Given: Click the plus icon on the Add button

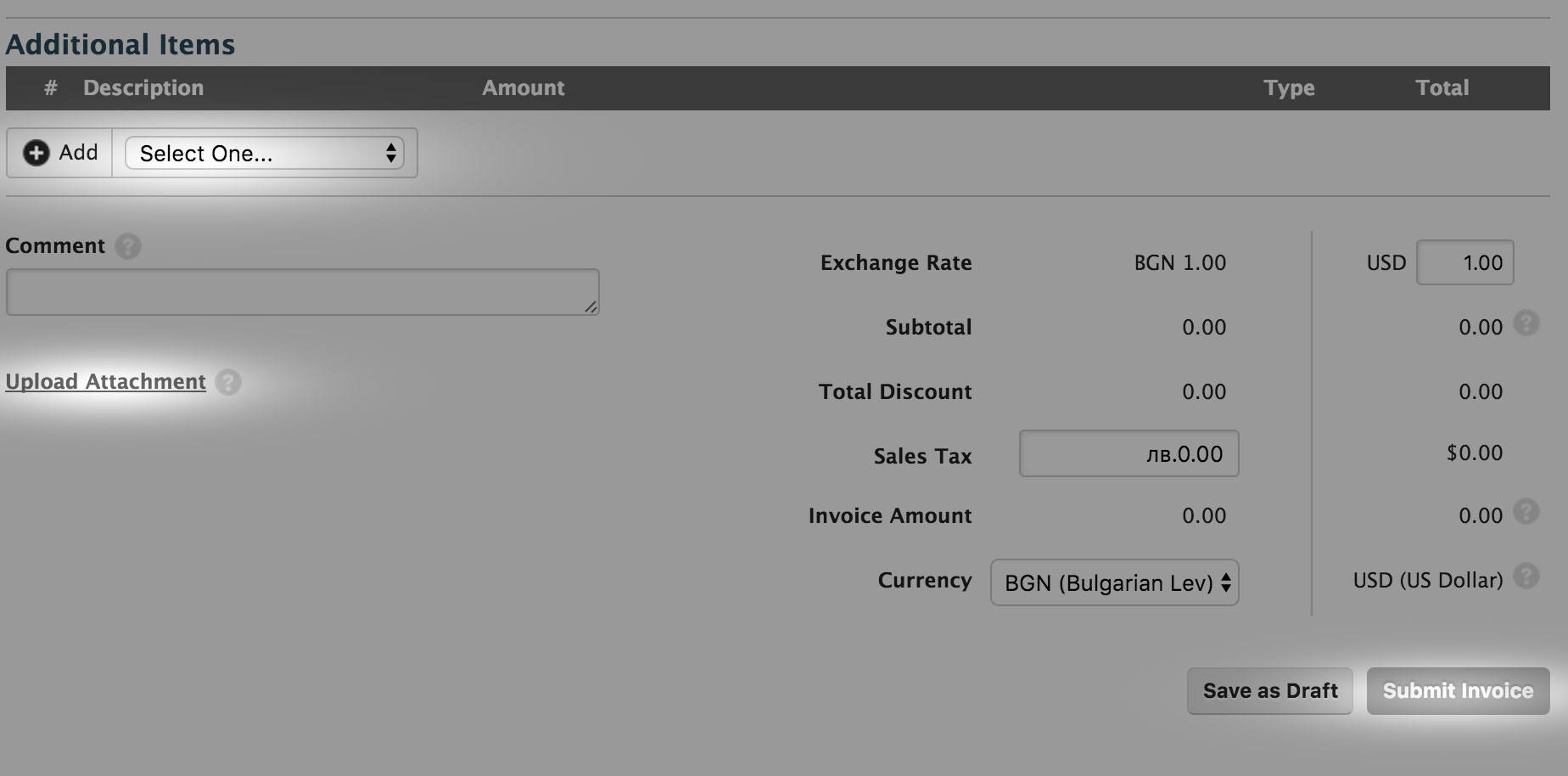Looking at the screenshot, I should [35, 153].
